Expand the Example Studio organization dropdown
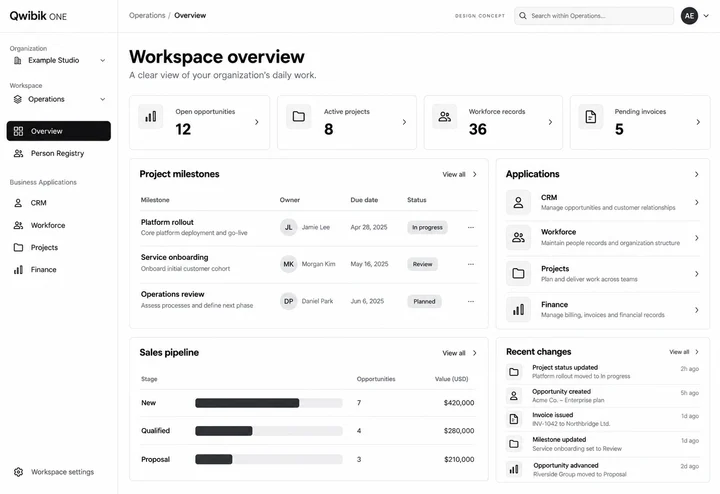 pos(103,60)
